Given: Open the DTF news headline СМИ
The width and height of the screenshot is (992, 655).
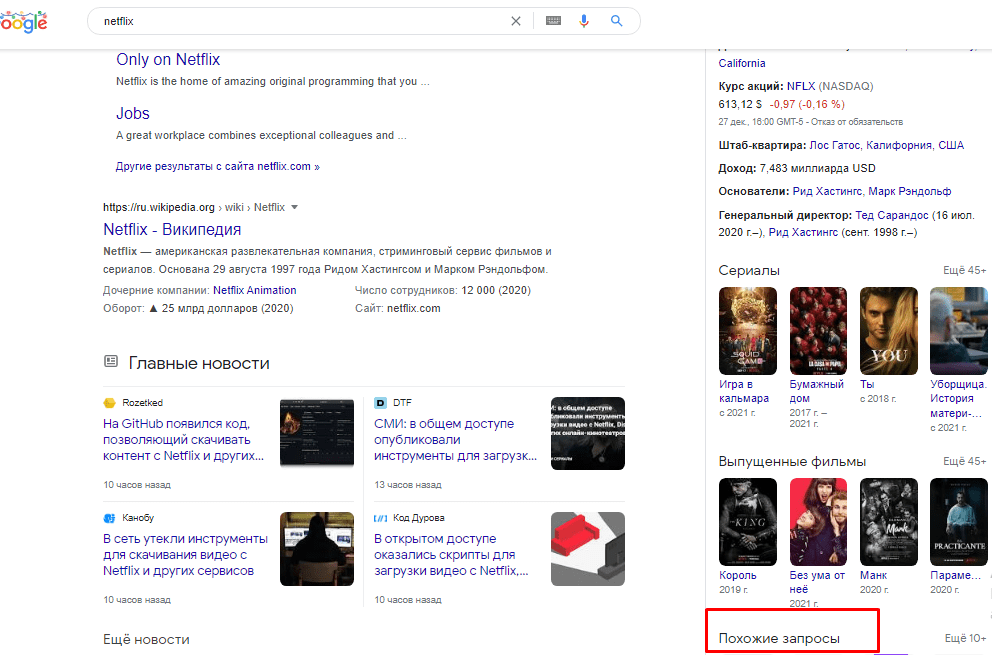Looking at the screenshot, I should [456, 440].
